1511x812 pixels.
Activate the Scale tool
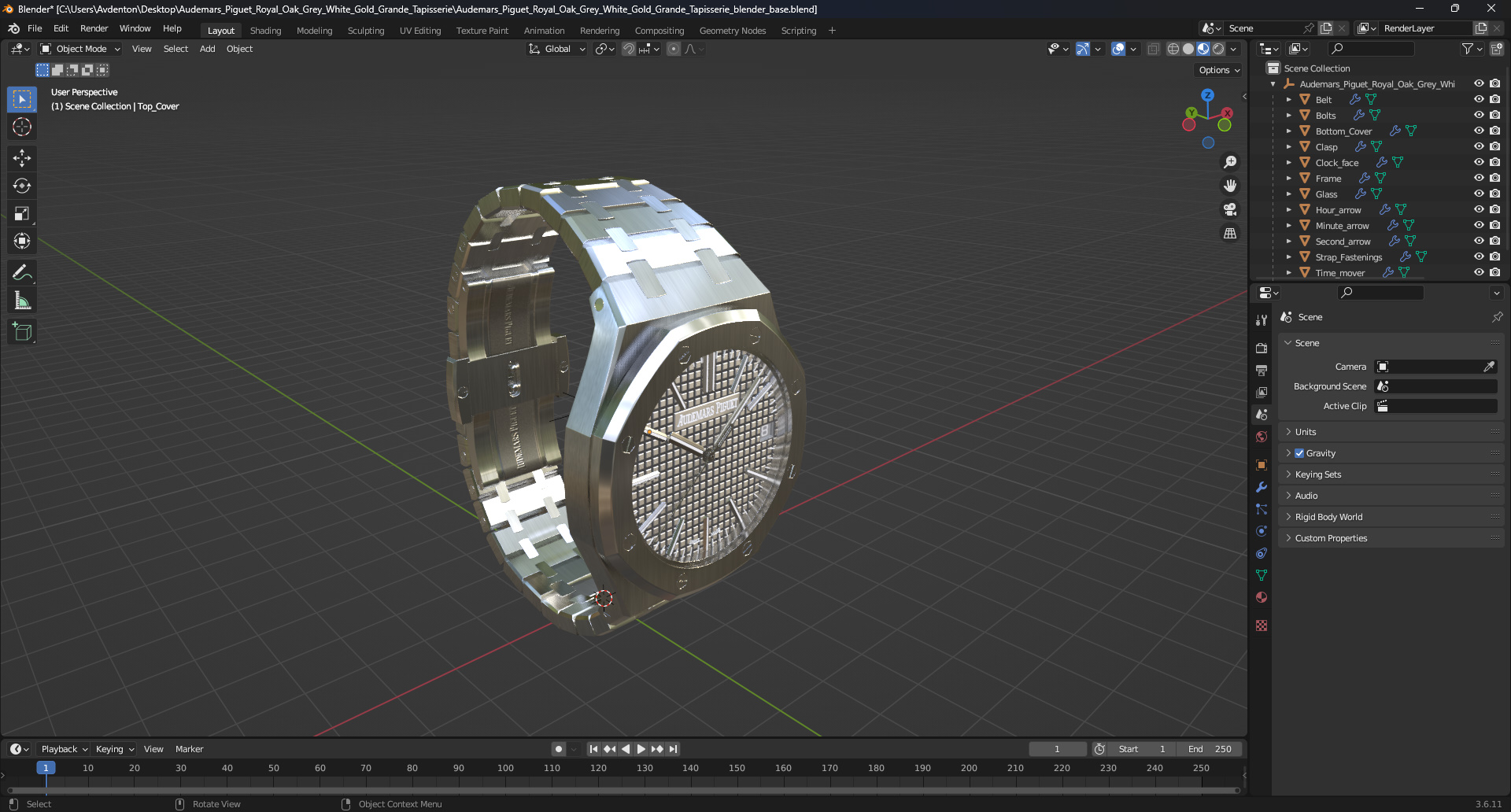tap(22, 213)
